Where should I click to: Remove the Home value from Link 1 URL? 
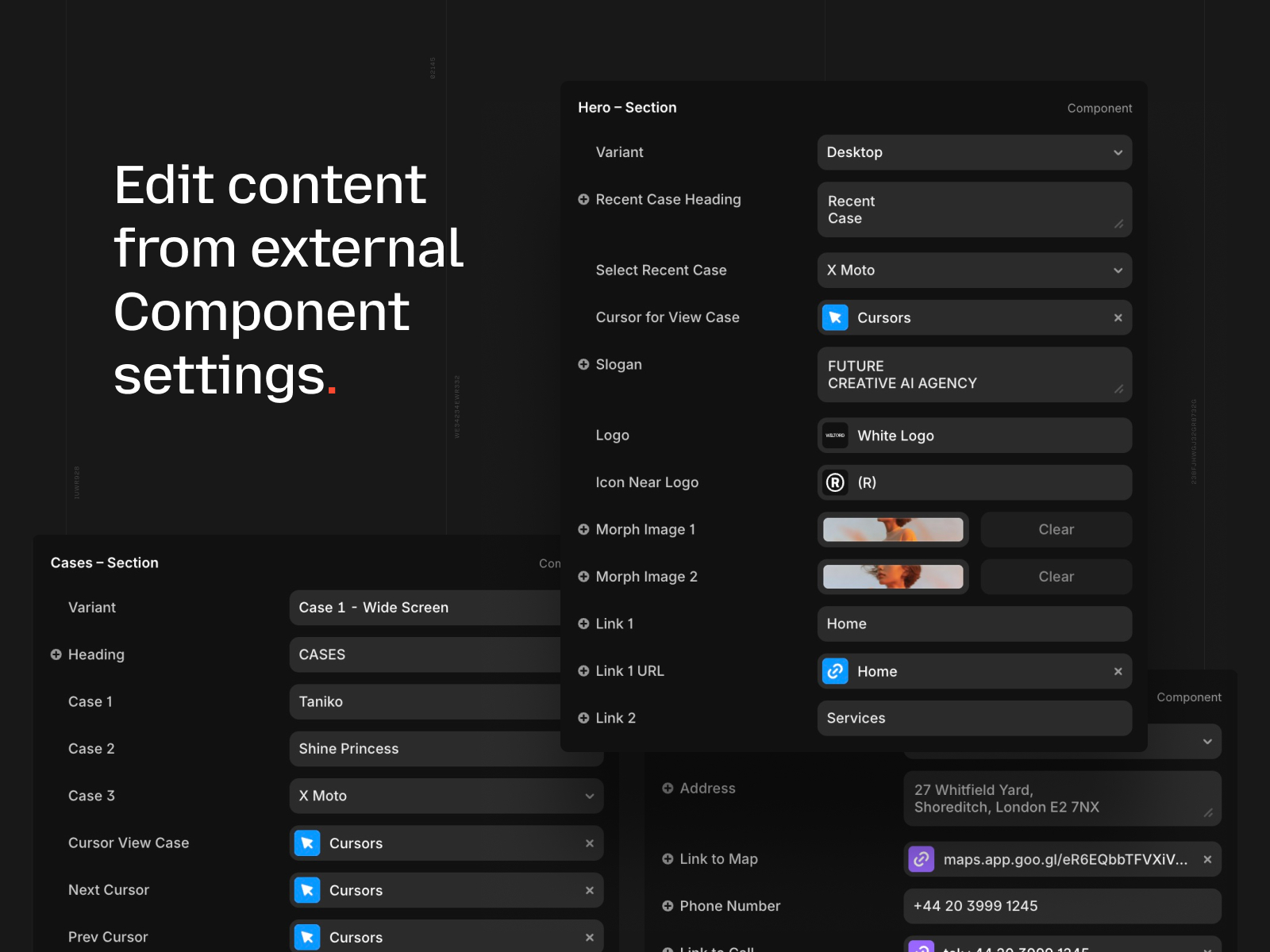tap(1118, 672)
